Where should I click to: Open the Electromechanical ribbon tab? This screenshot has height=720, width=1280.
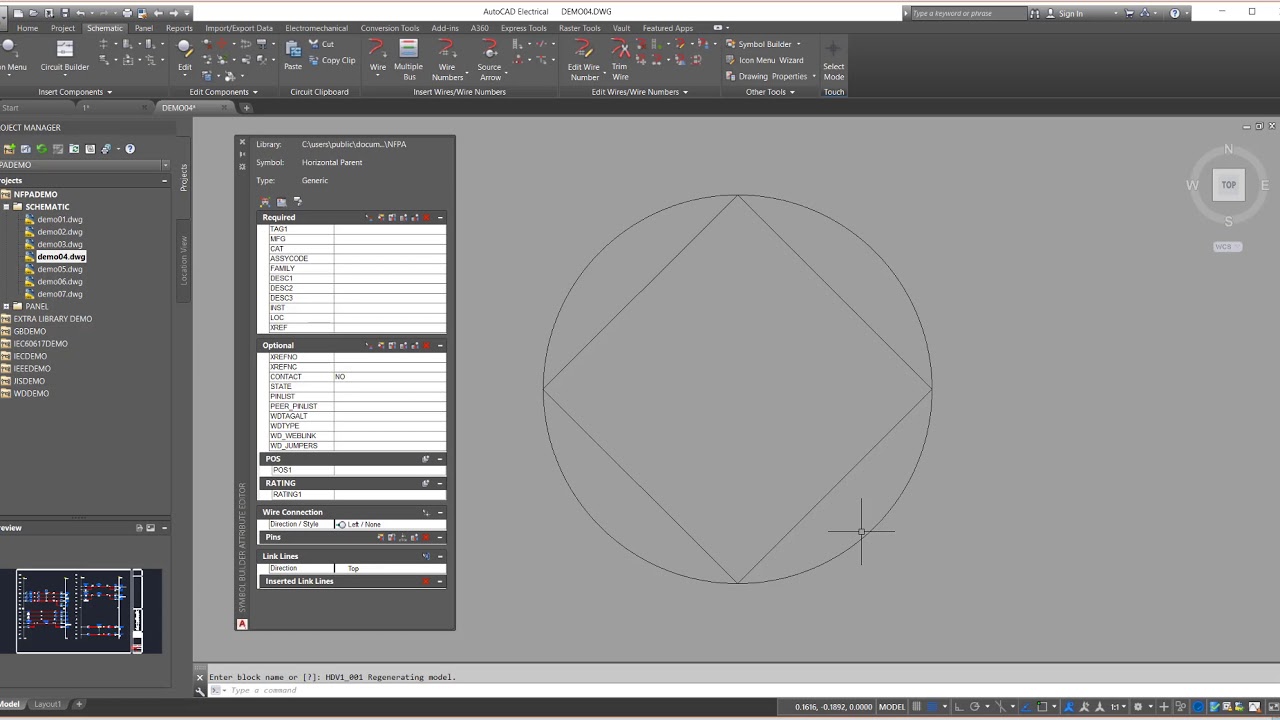point(317,28)
